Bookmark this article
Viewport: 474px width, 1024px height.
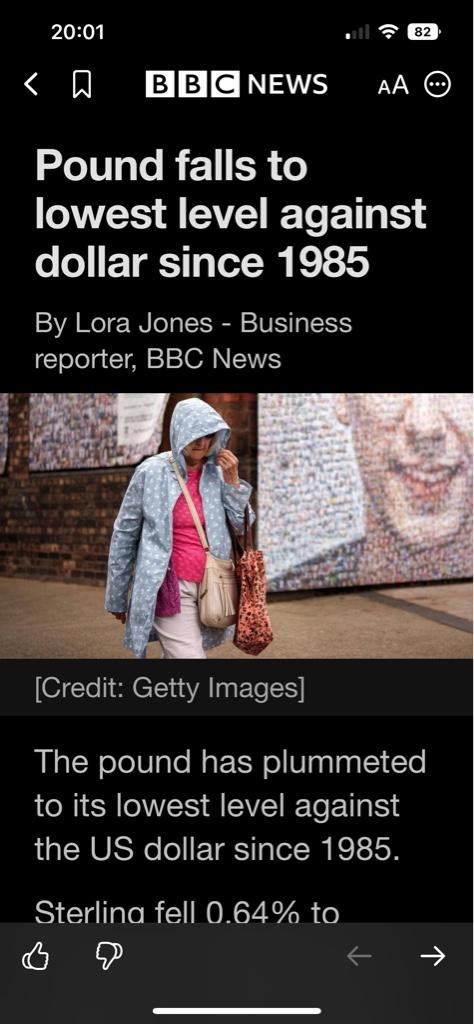coord(81,85)
